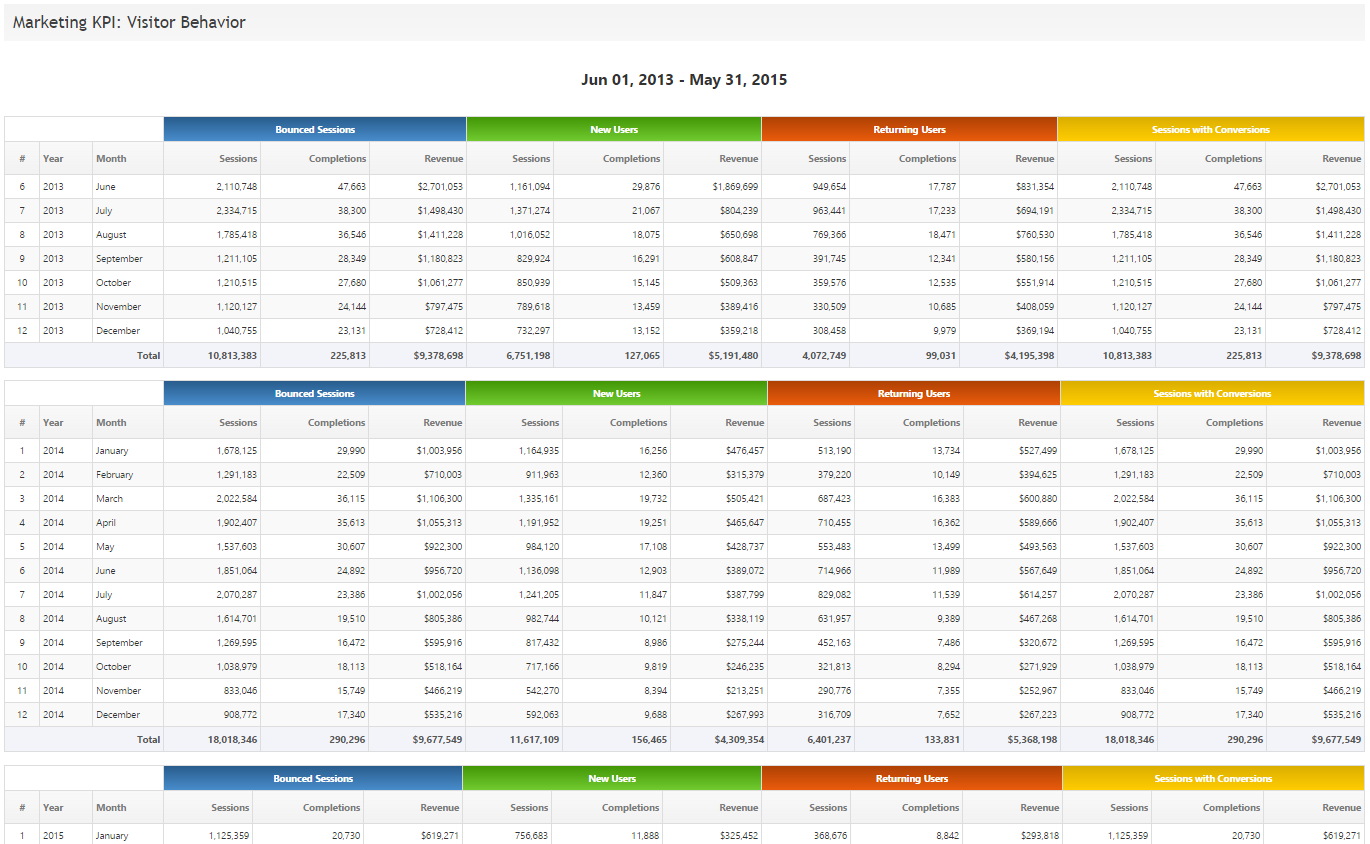Image resolution: width=1370 pixels, height=844 pixels.
Task: Select the January month cell in 2015 table
Action: pos(112,836)
